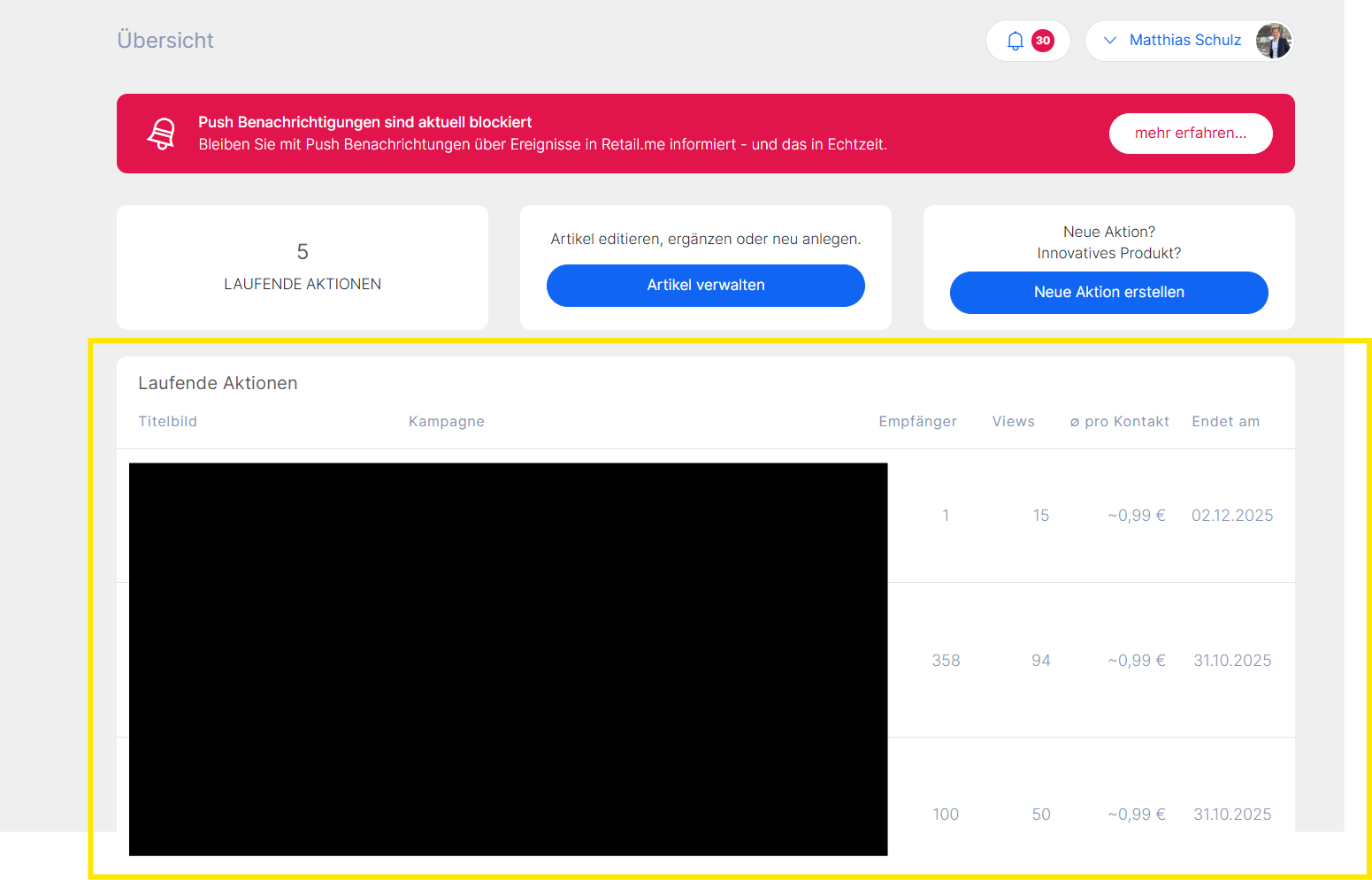
Task: Click Matthias Schulz's profile avatar
Action: point(1273,41)
